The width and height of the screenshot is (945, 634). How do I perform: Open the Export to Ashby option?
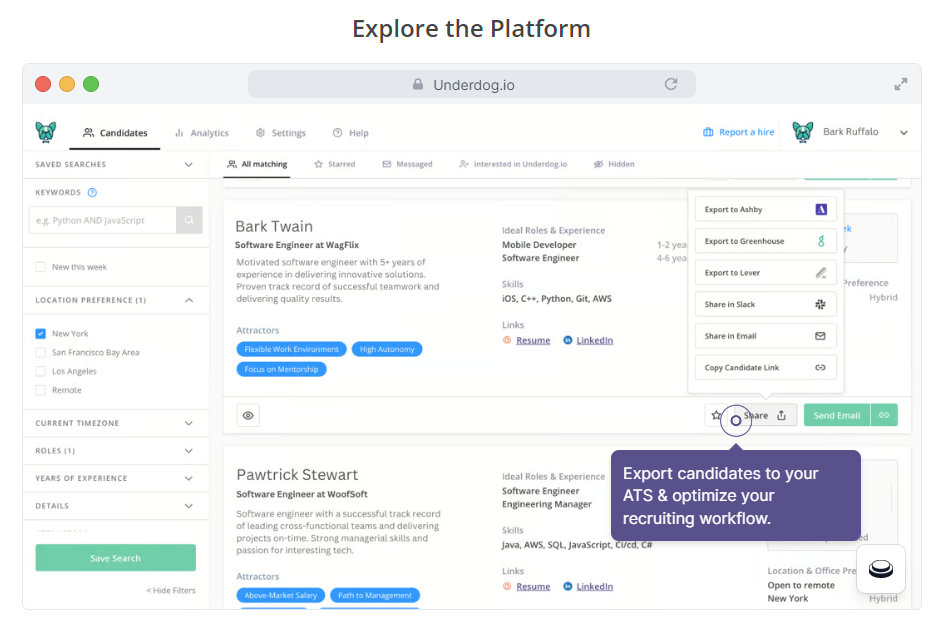(x=764, y=209)
